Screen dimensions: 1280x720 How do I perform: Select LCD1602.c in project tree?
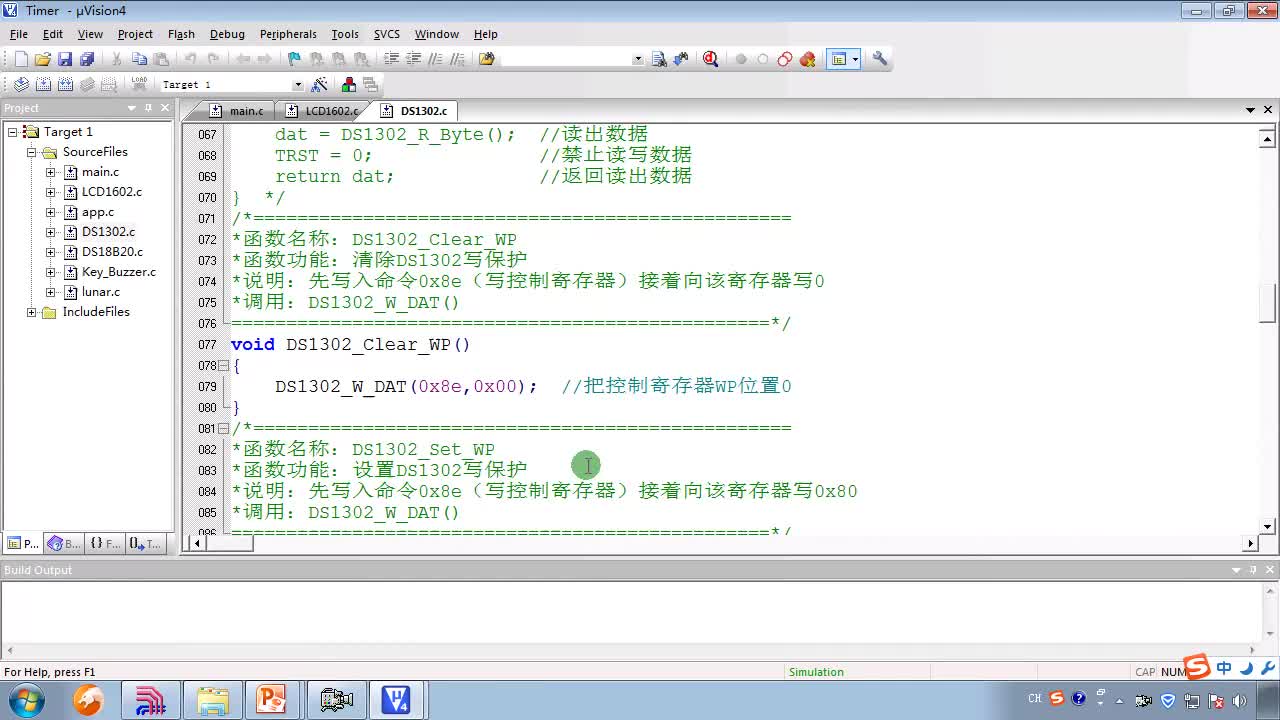[x=111, y=192]
